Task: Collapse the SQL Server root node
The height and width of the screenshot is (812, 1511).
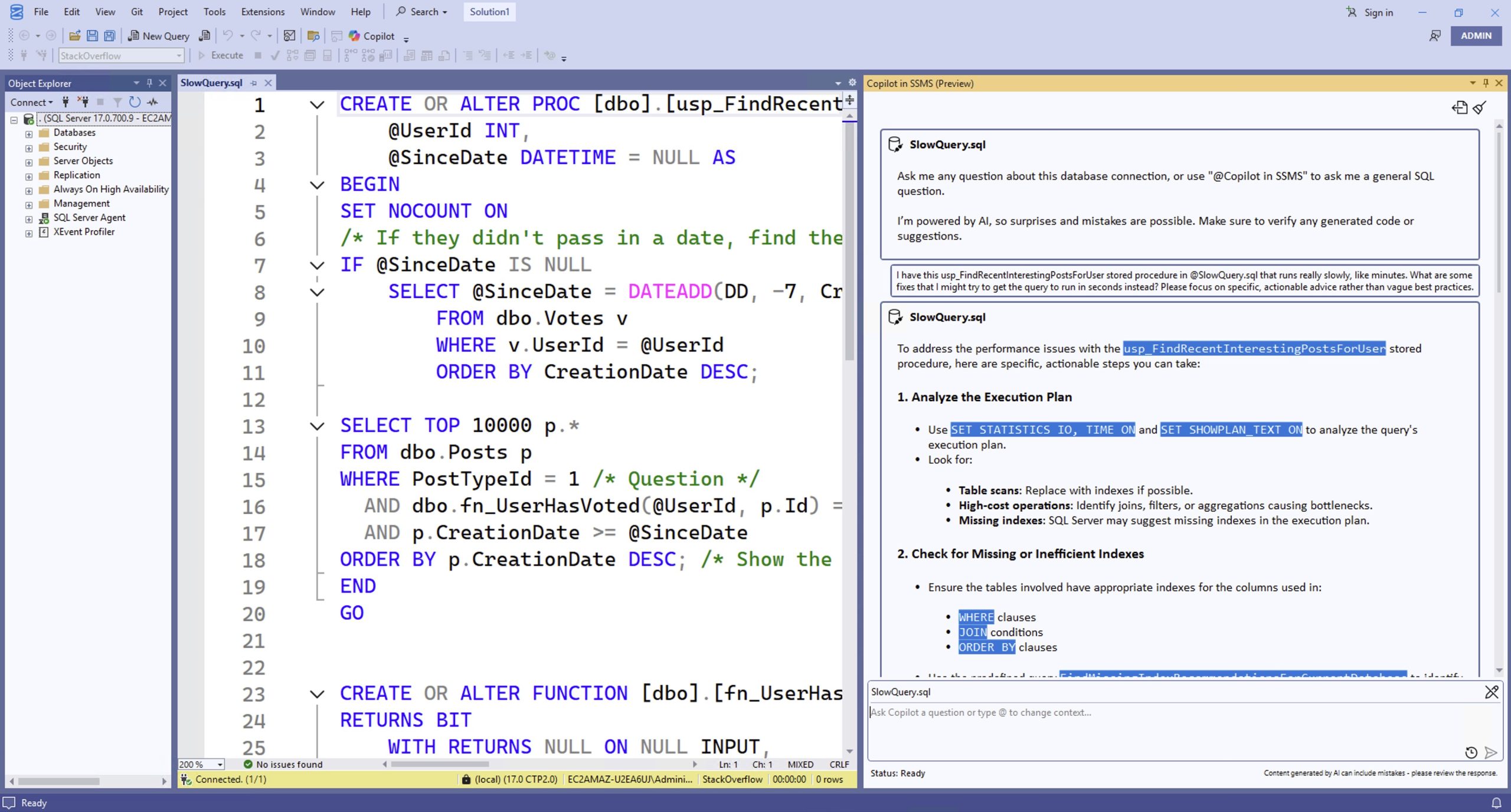Action: (x=14, y=120)
